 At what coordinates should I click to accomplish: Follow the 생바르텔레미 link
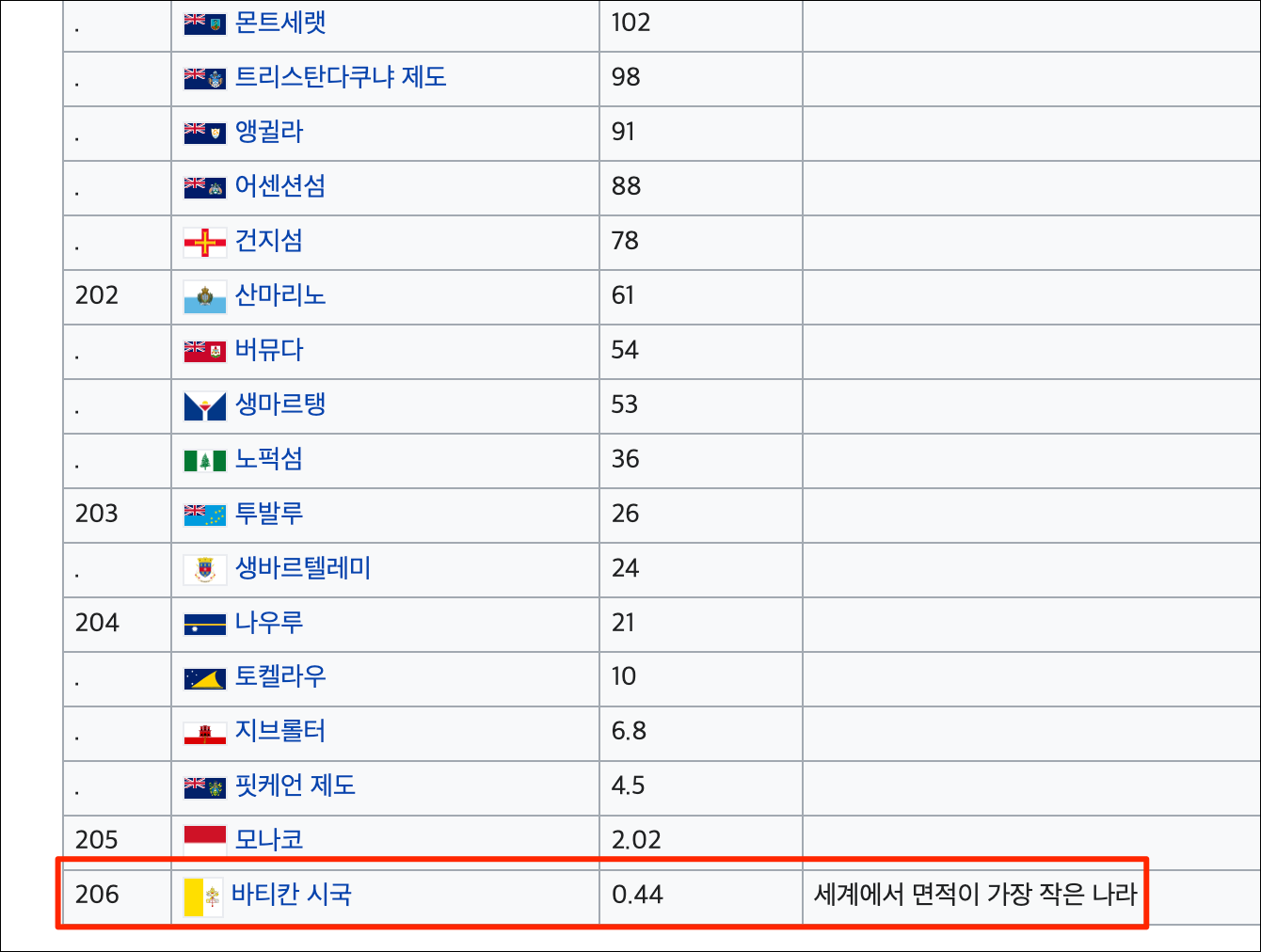pyautogui.click(x=303, y=568)
